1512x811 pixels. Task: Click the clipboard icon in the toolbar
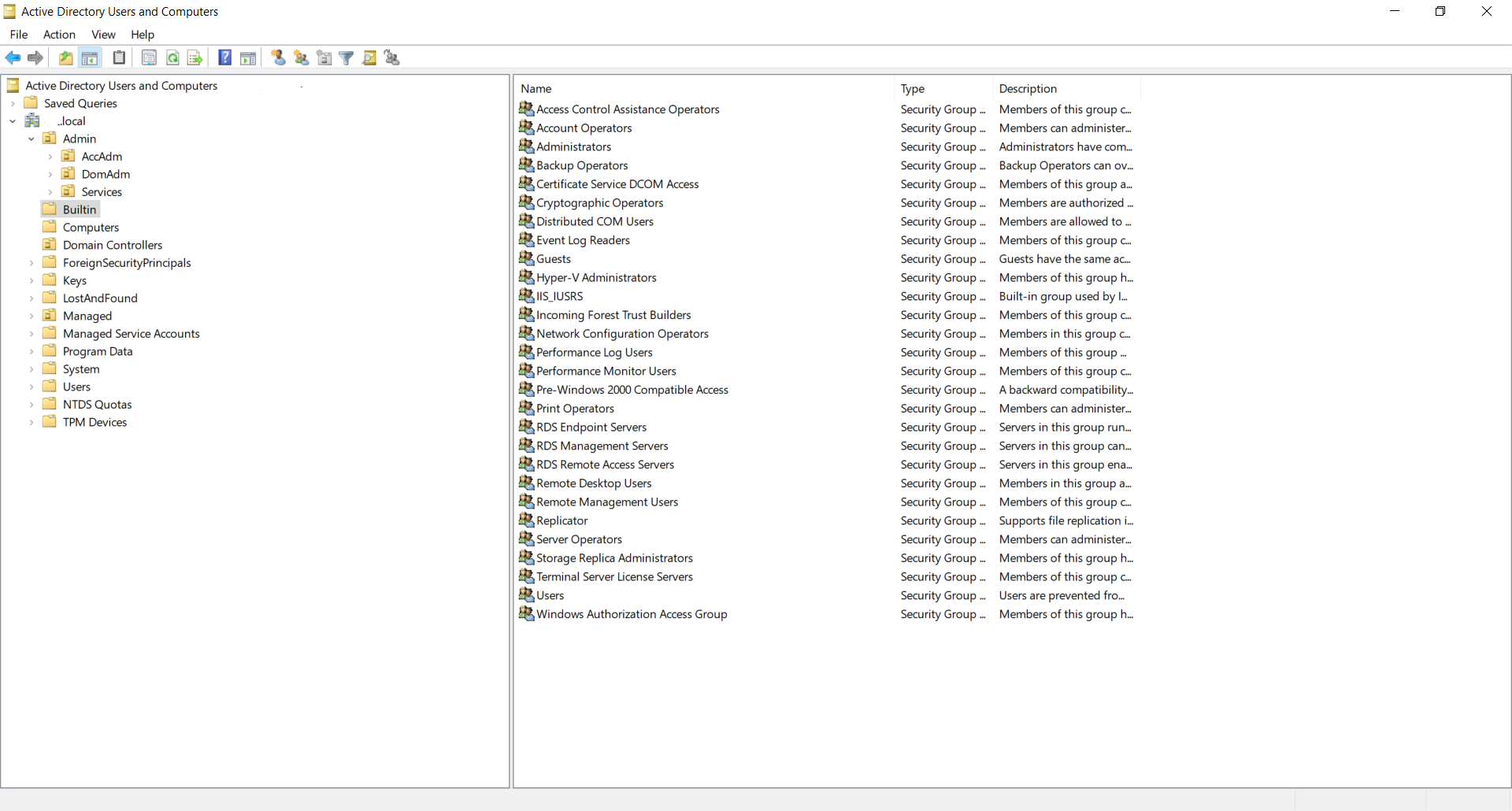[119, 57]
